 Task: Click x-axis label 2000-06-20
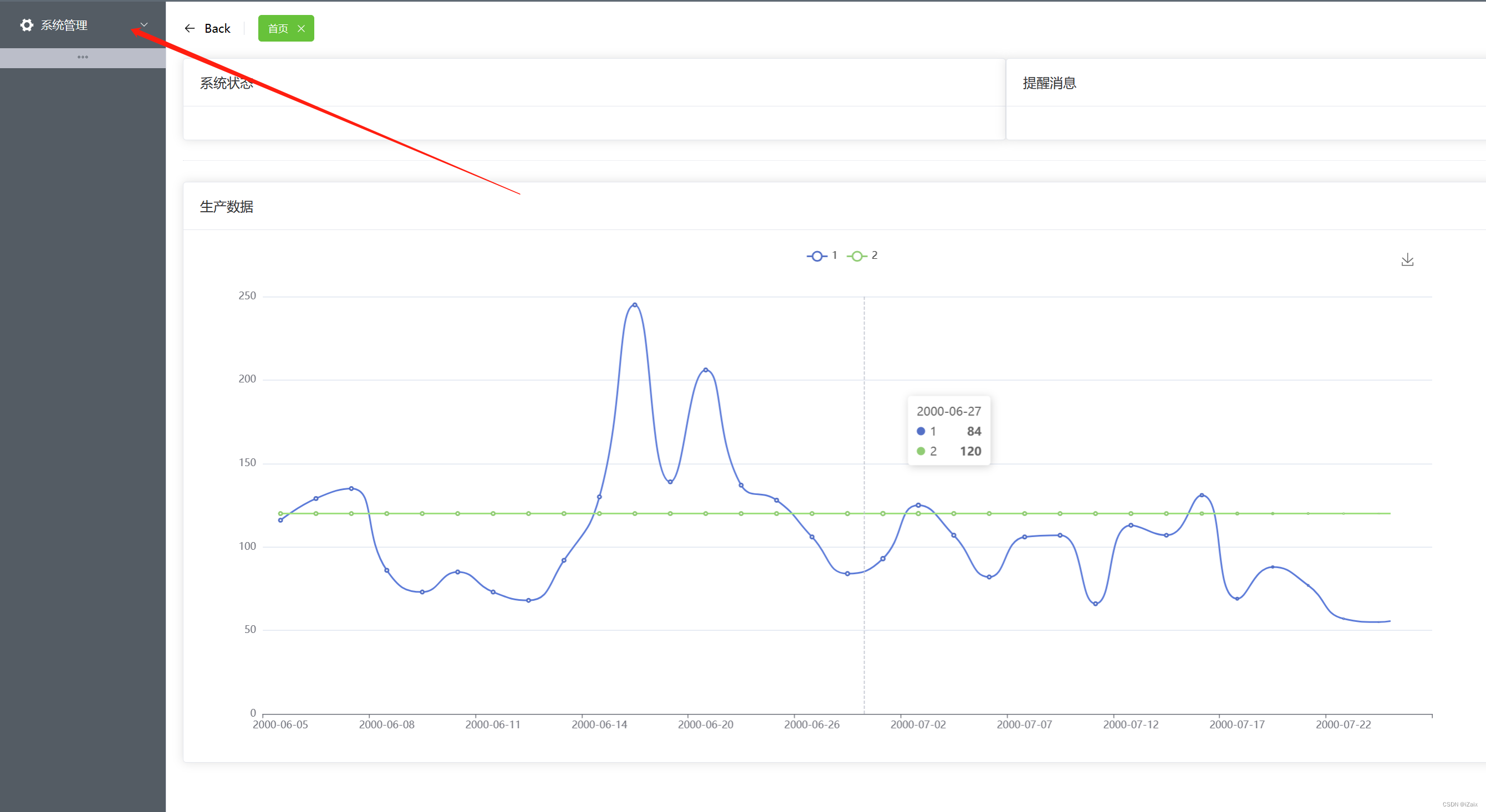(x=706, y=724)
